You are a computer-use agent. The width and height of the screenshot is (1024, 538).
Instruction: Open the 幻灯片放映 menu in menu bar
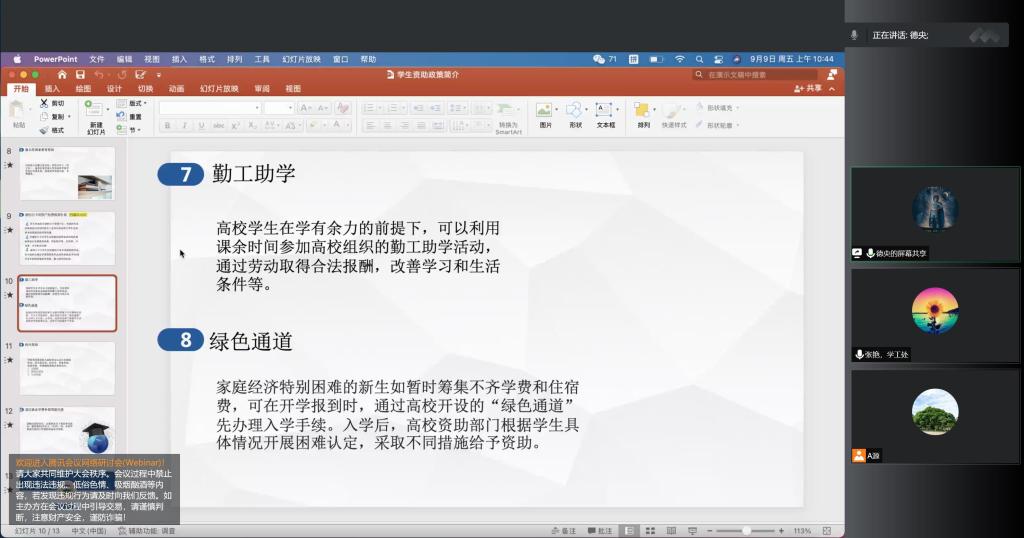(301, 59)
